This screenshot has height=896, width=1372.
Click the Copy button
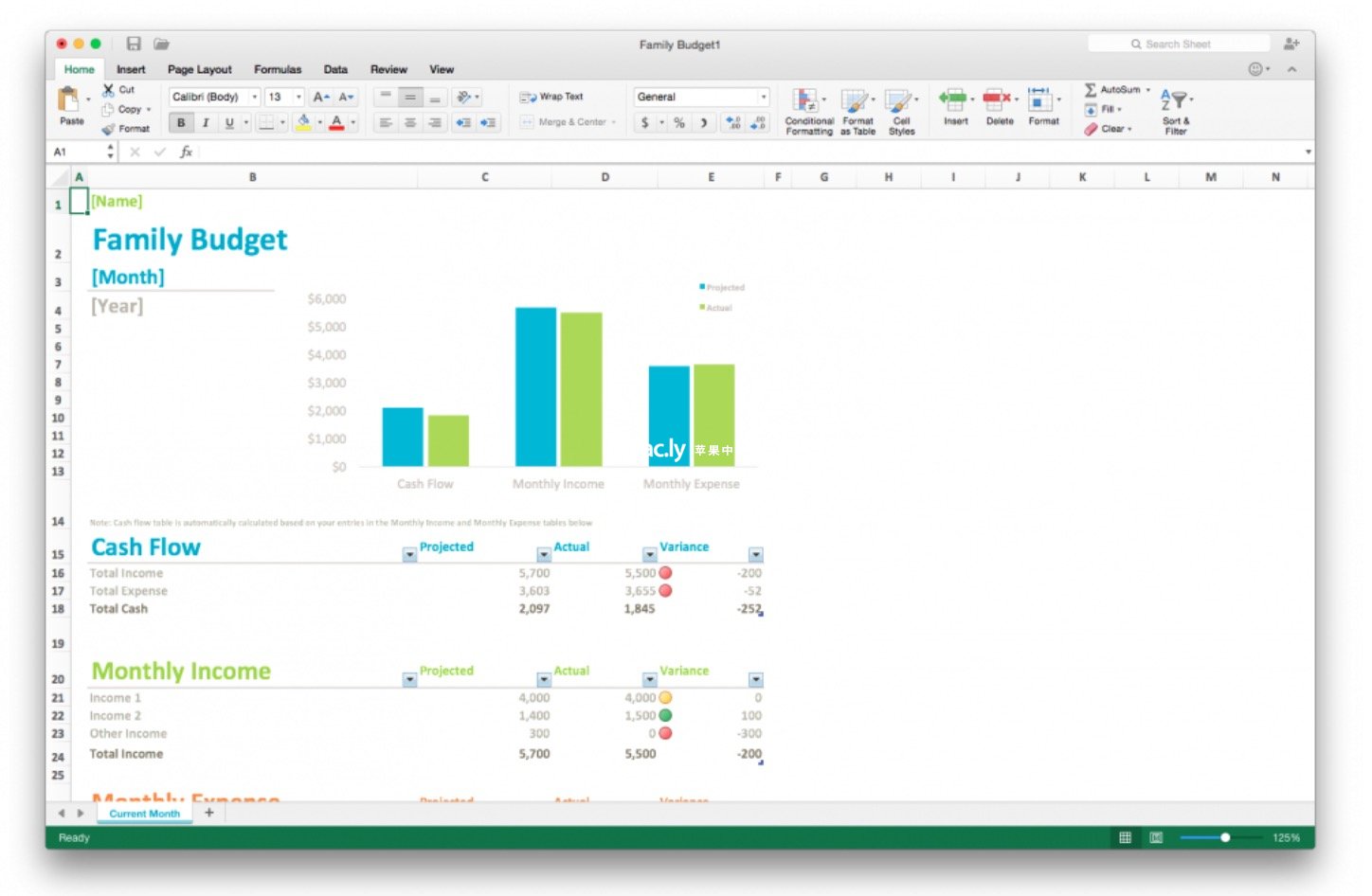click(126, 109)
